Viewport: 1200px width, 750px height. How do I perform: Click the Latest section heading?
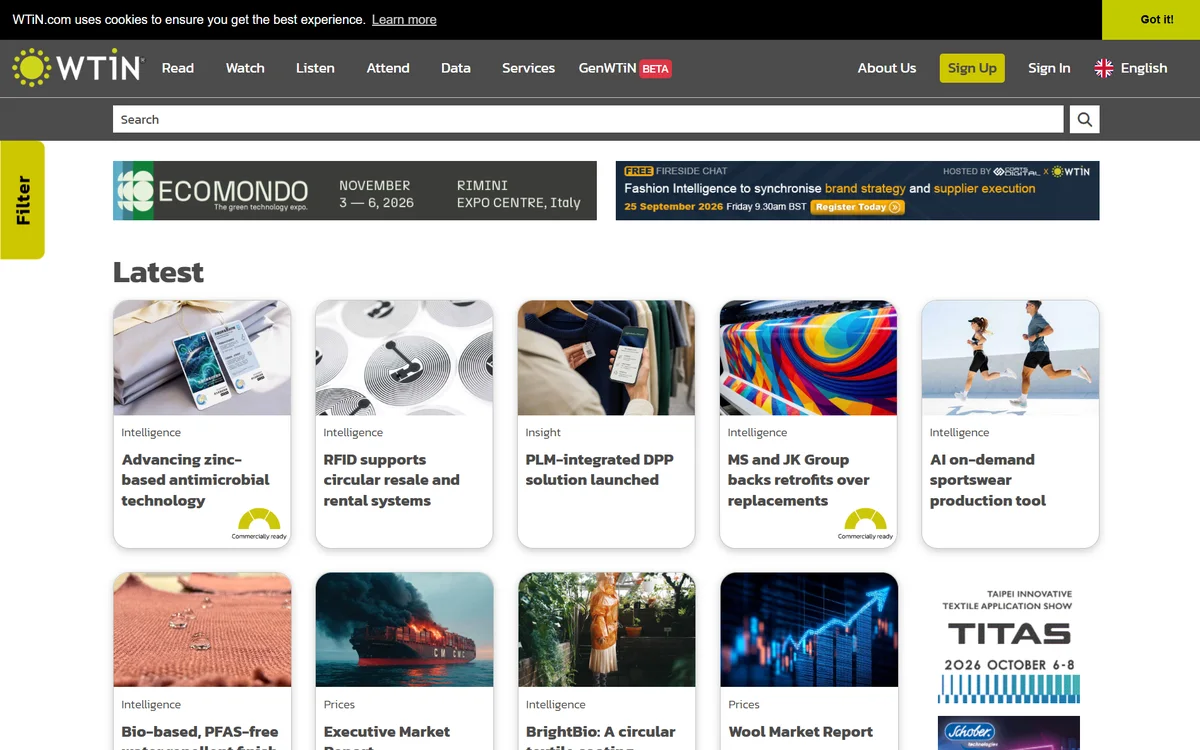pyautogui.click(x=158, y=272)
